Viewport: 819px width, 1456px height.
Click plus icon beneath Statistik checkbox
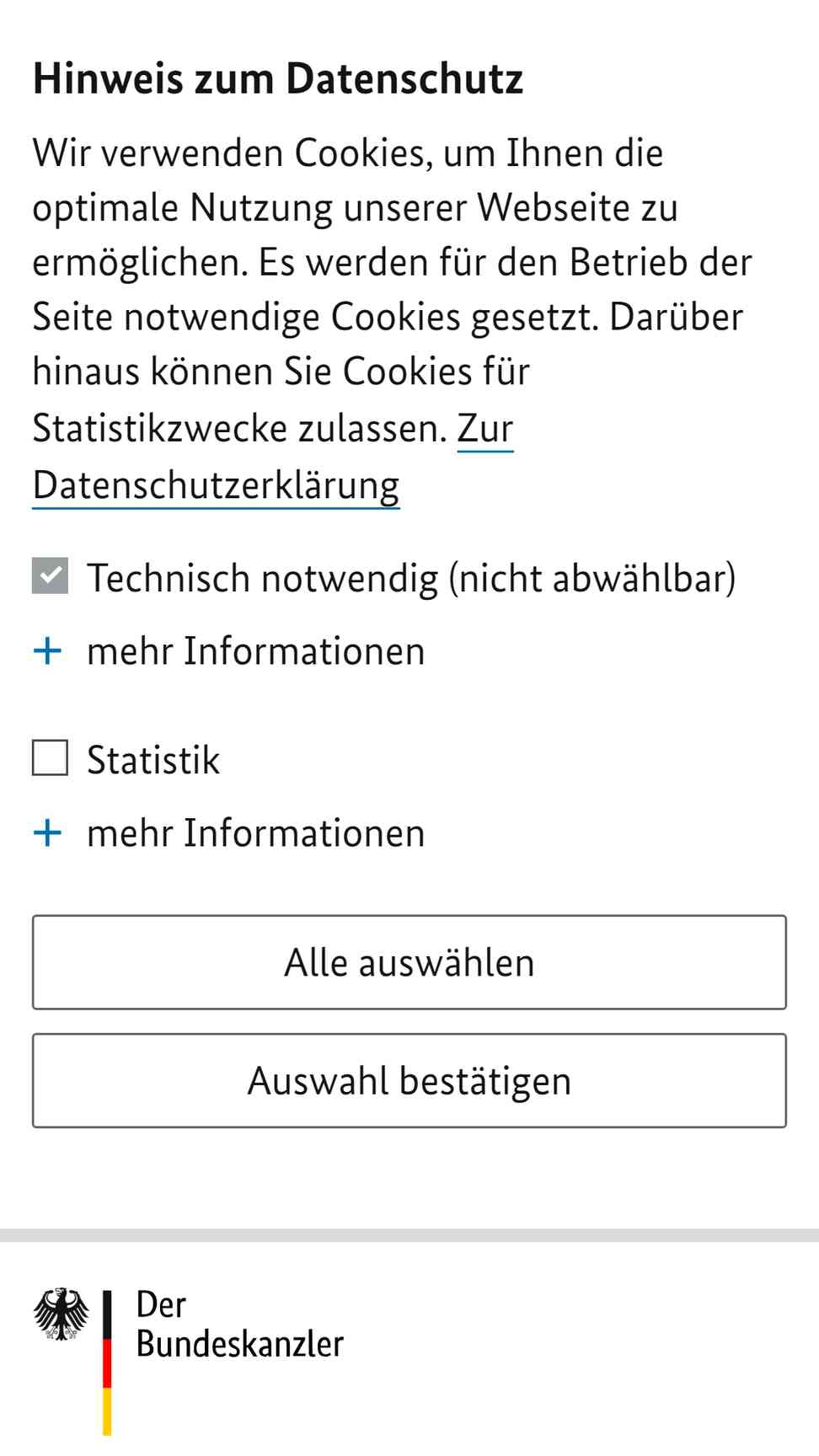click(x=48, y=832)
